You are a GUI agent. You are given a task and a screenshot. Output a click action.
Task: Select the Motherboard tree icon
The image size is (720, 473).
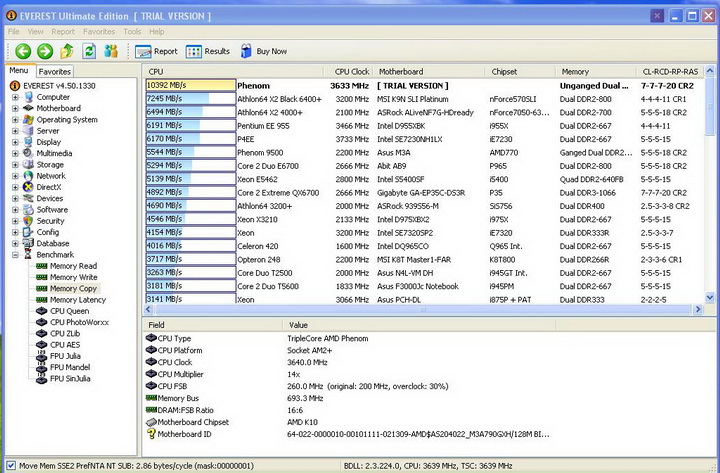click(x=28, y=108)
